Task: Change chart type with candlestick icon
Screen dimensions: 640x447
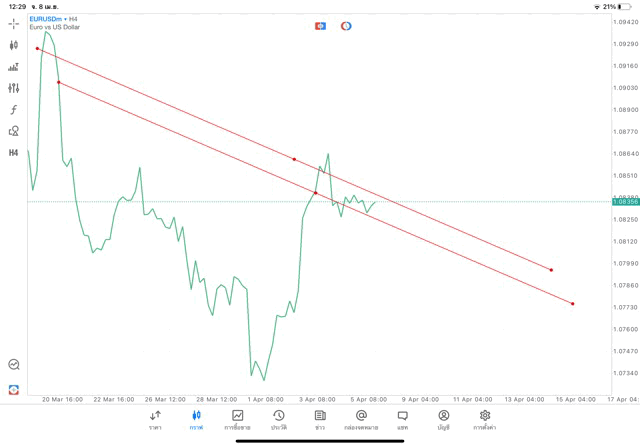Action: (14, 45)
